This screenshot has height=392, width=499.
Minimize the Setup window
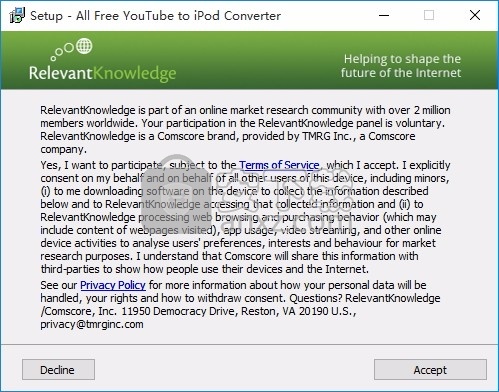(x=384, y=15)
